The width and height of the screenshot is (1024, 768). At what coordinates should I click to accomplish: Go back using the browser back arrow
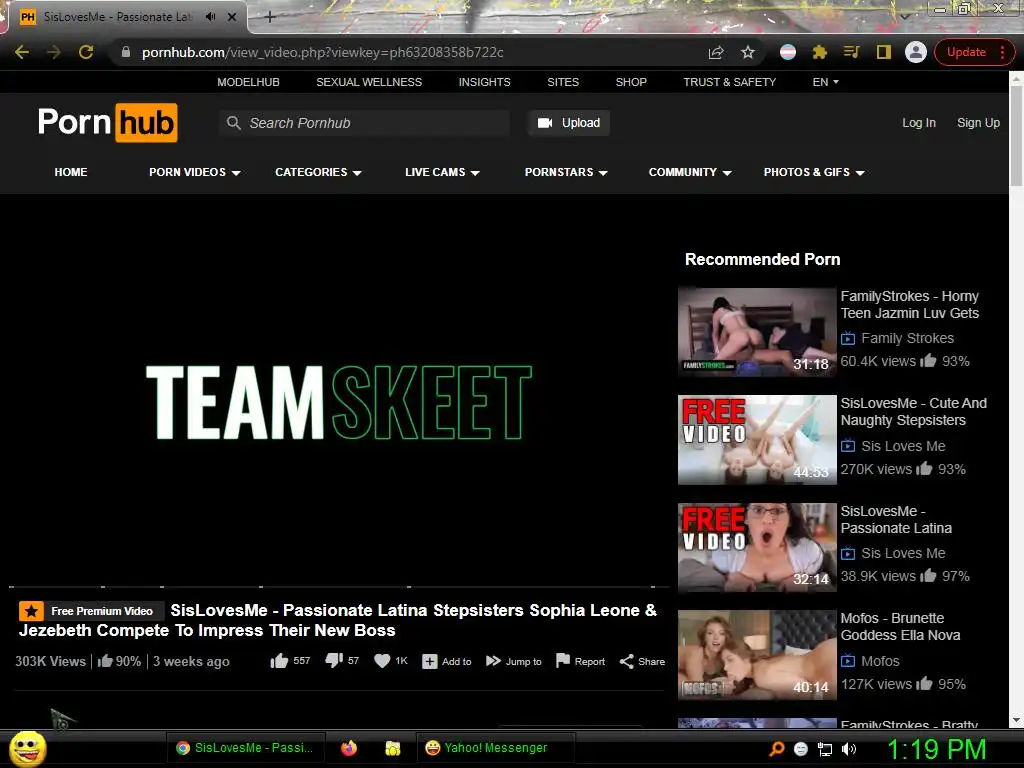click(22, 52)
